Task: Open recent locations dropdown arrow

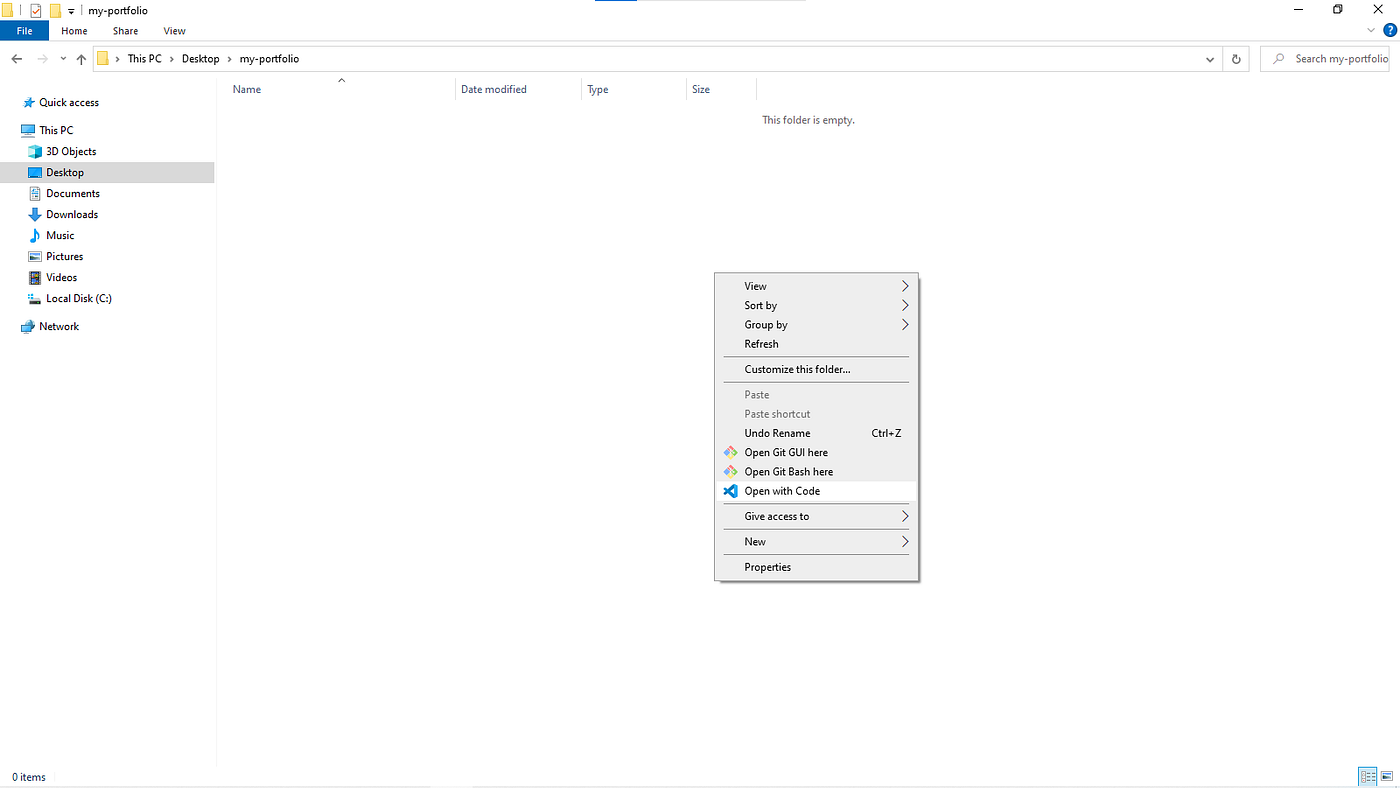Action: 63,59
